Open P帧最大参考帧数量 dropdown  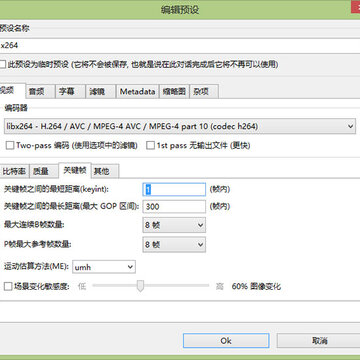pyautogui.click(x=174, y=245)
